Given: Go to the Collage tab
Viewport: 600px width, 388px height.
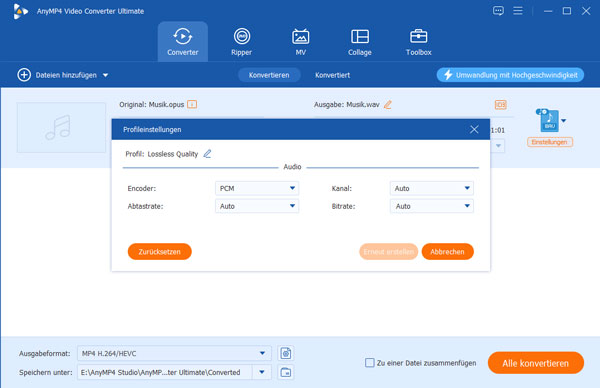Looking at the screenshot, I should (360, 42).
